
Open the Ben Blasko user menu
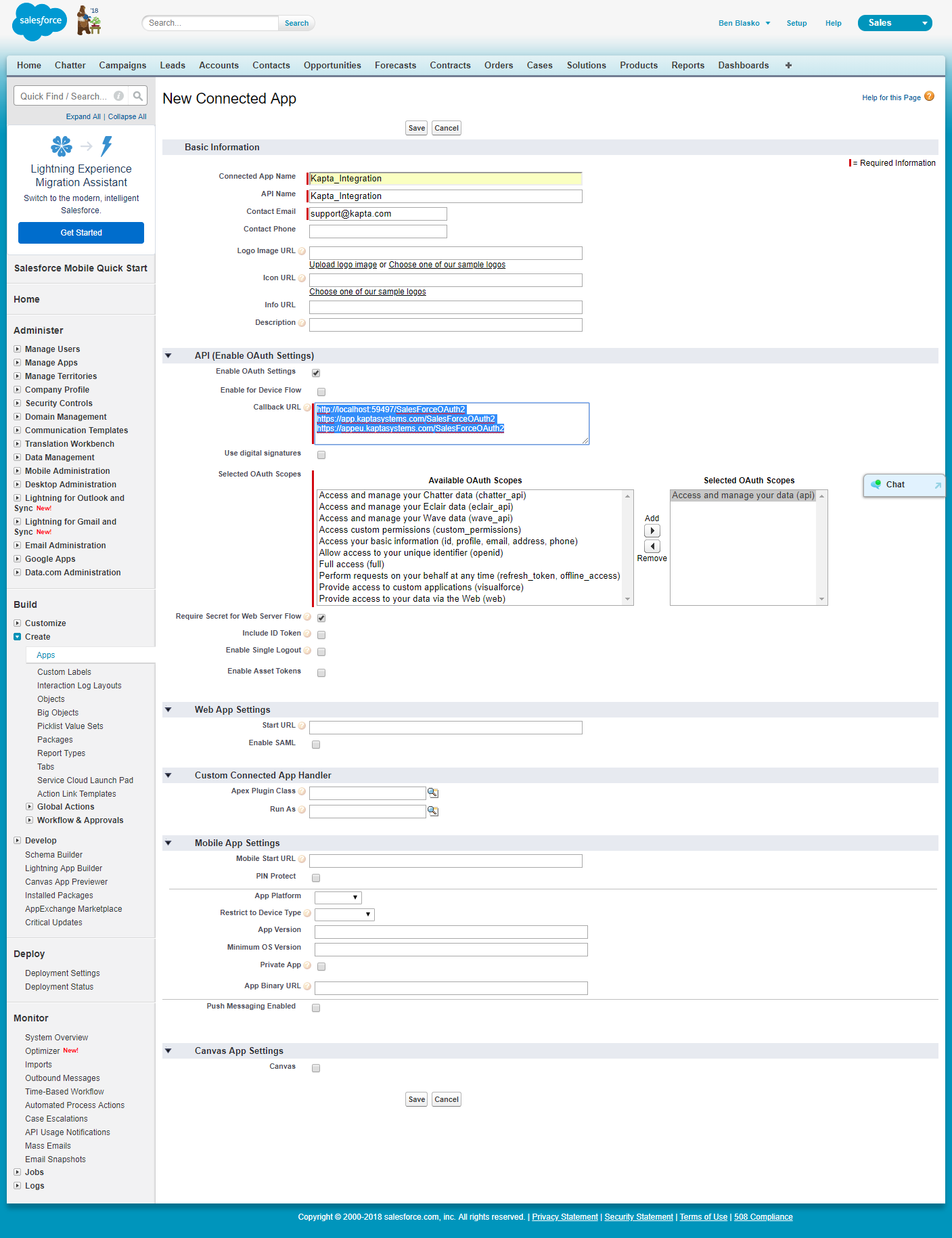click(x=744, y=23)
